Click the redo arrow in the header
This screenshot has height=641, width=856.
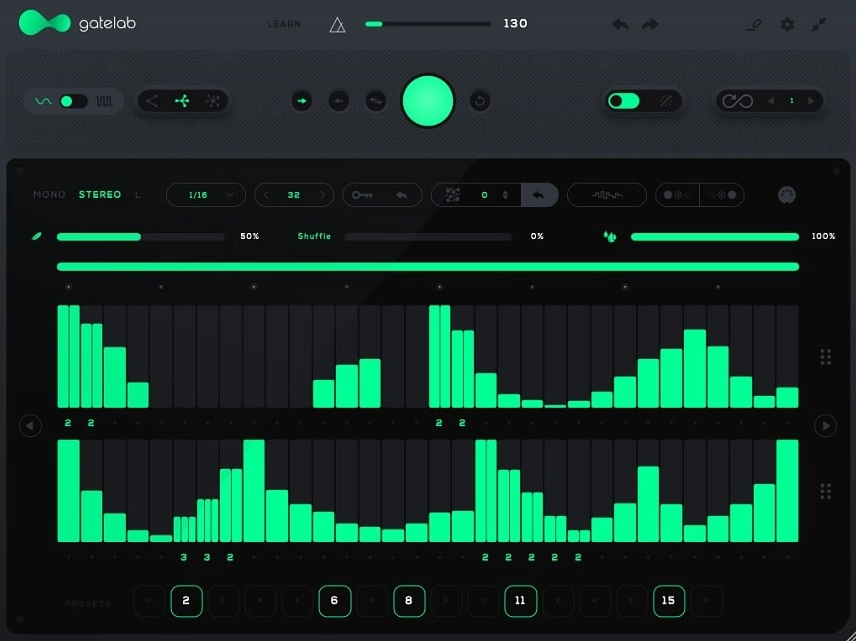[x=650, y=24]
